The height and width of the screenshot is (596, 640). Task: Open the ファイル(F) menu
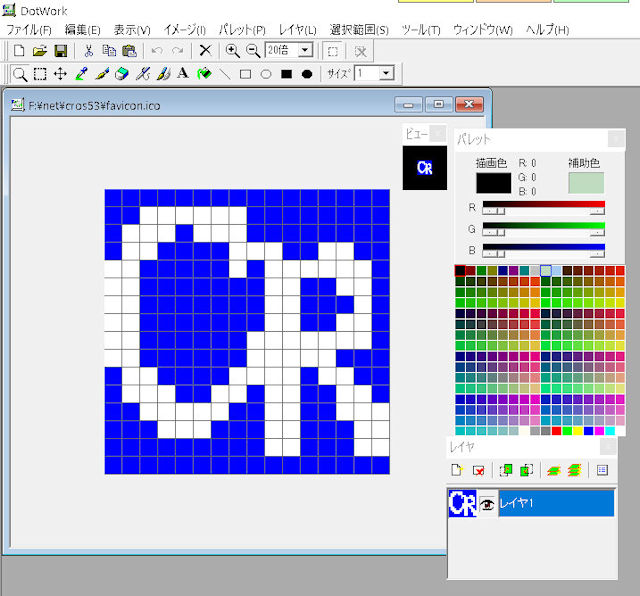29,30
